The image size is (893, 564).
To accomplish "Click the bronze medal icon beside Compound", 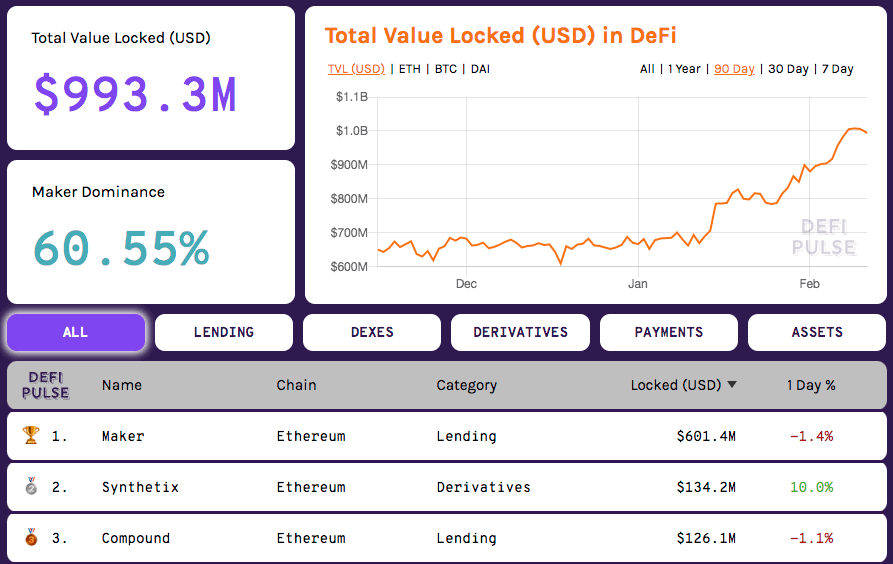I will pos(30,538).
